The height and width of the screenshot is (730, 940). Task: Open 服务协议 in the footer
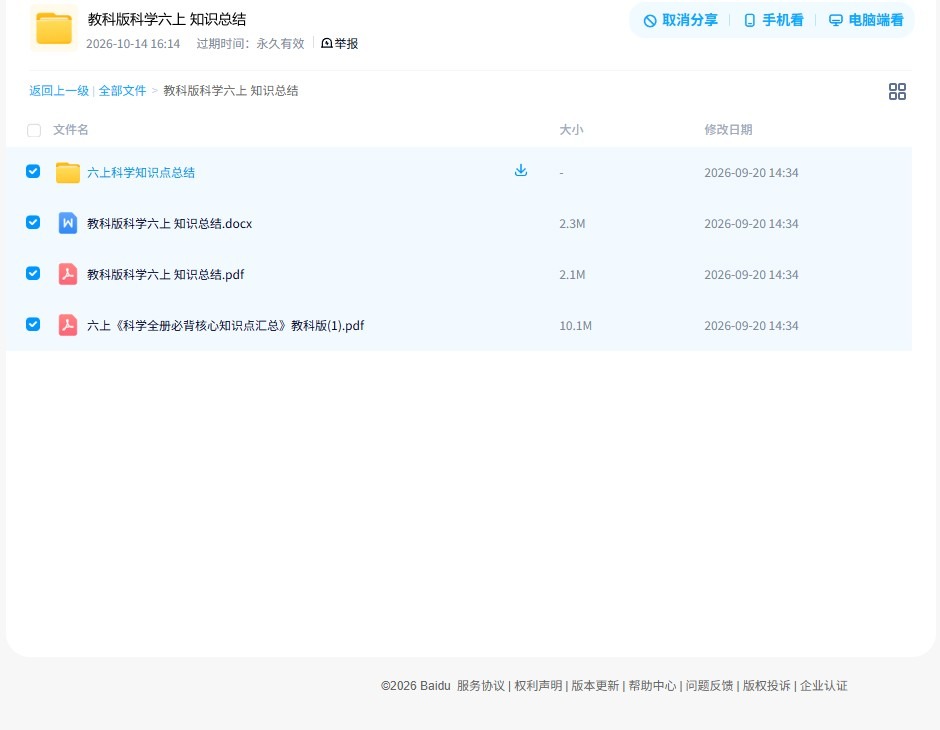tap(481, 686)
